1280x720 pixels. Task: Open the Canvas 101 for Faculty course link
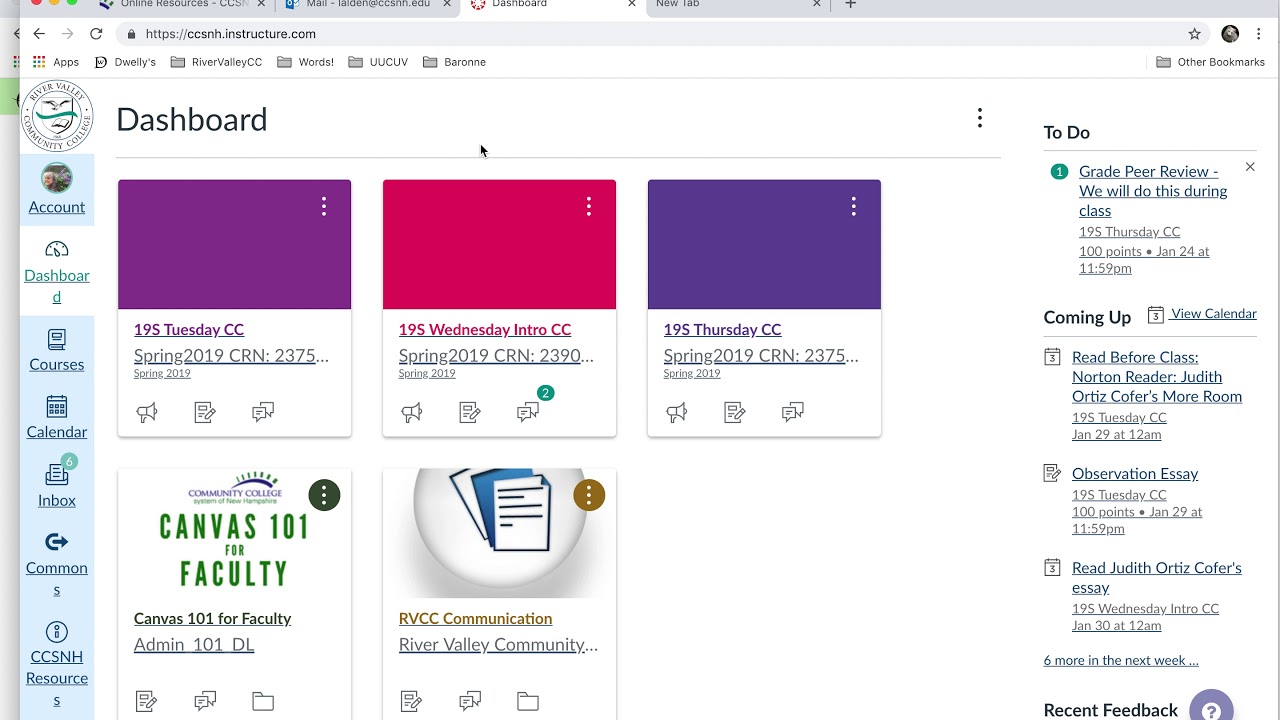click(212, 618)
